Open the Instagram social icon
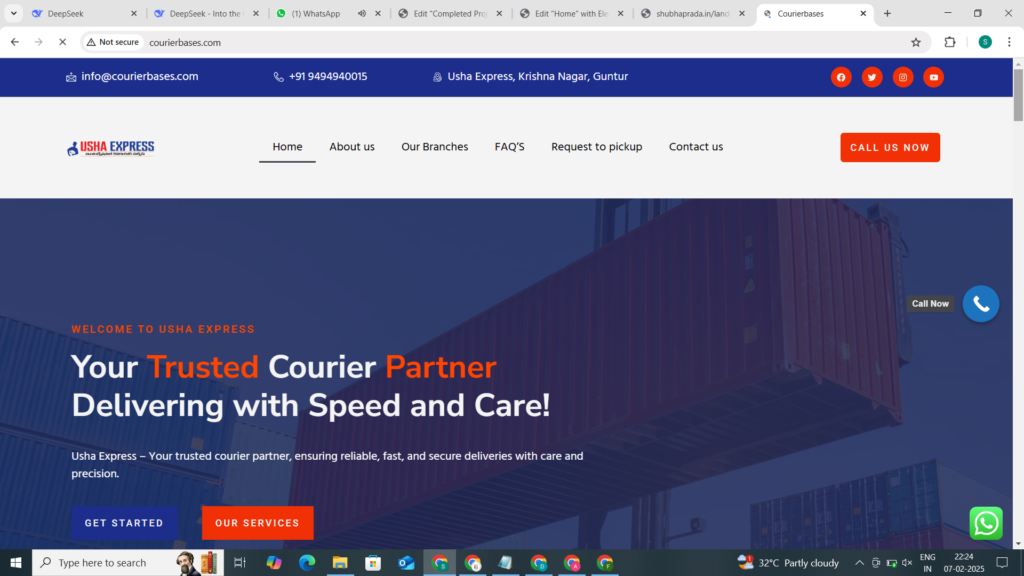1024x576 pixels. [903, 77]
